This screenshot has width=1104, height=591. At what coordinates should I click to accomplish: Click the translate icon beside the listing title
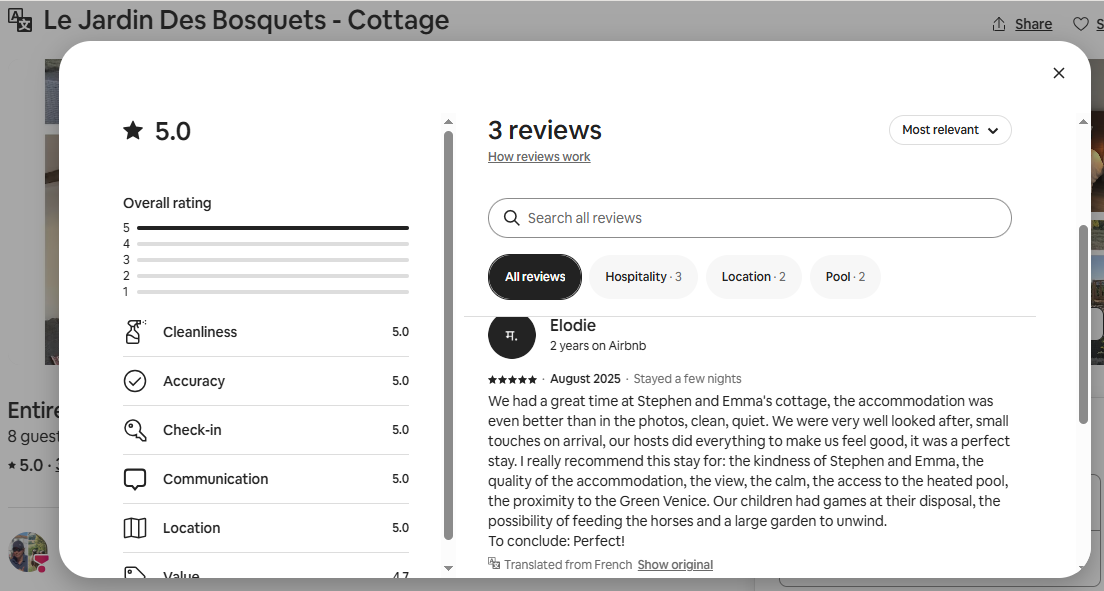click(20, 21)
